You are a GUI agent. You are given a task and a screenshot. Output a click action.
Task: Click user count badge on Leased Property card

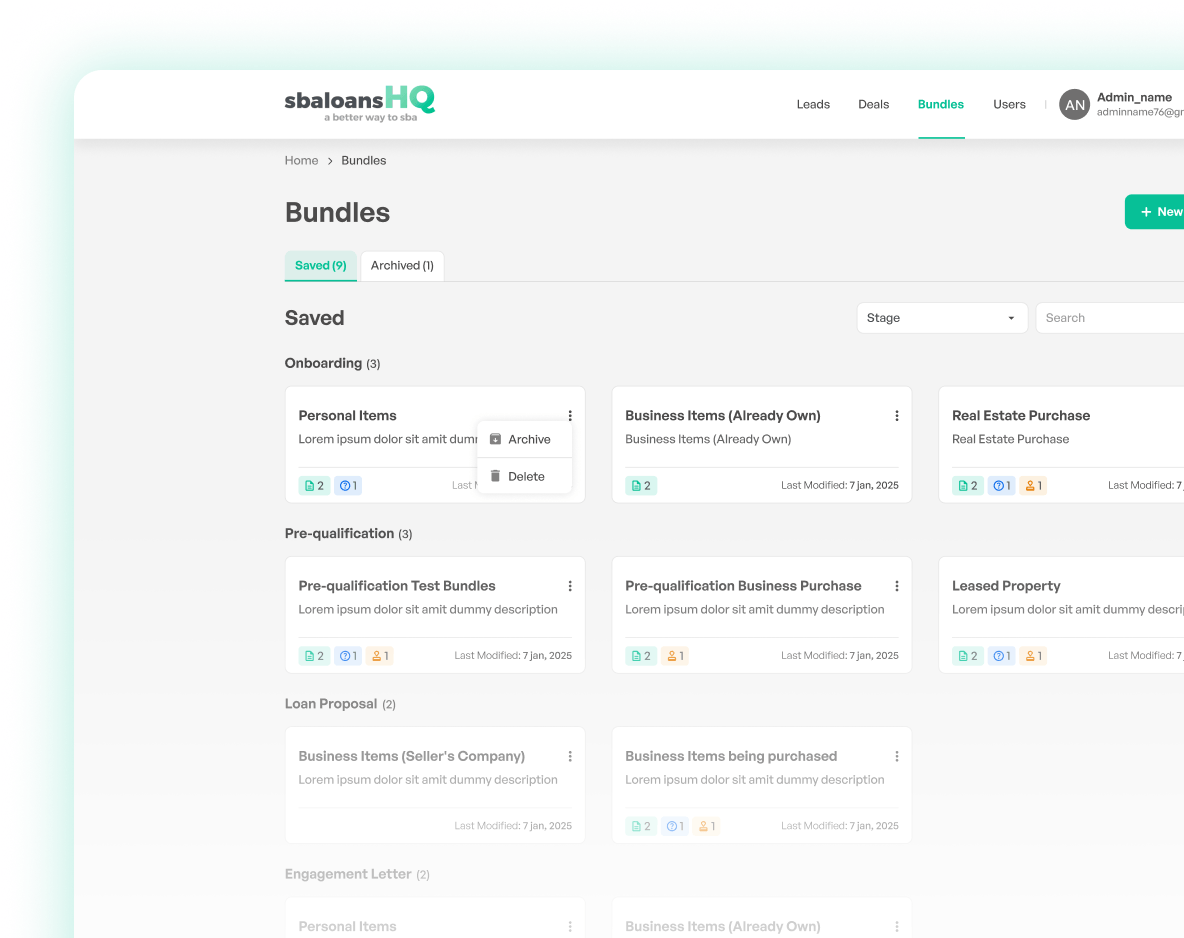[x=1033, y=656]
